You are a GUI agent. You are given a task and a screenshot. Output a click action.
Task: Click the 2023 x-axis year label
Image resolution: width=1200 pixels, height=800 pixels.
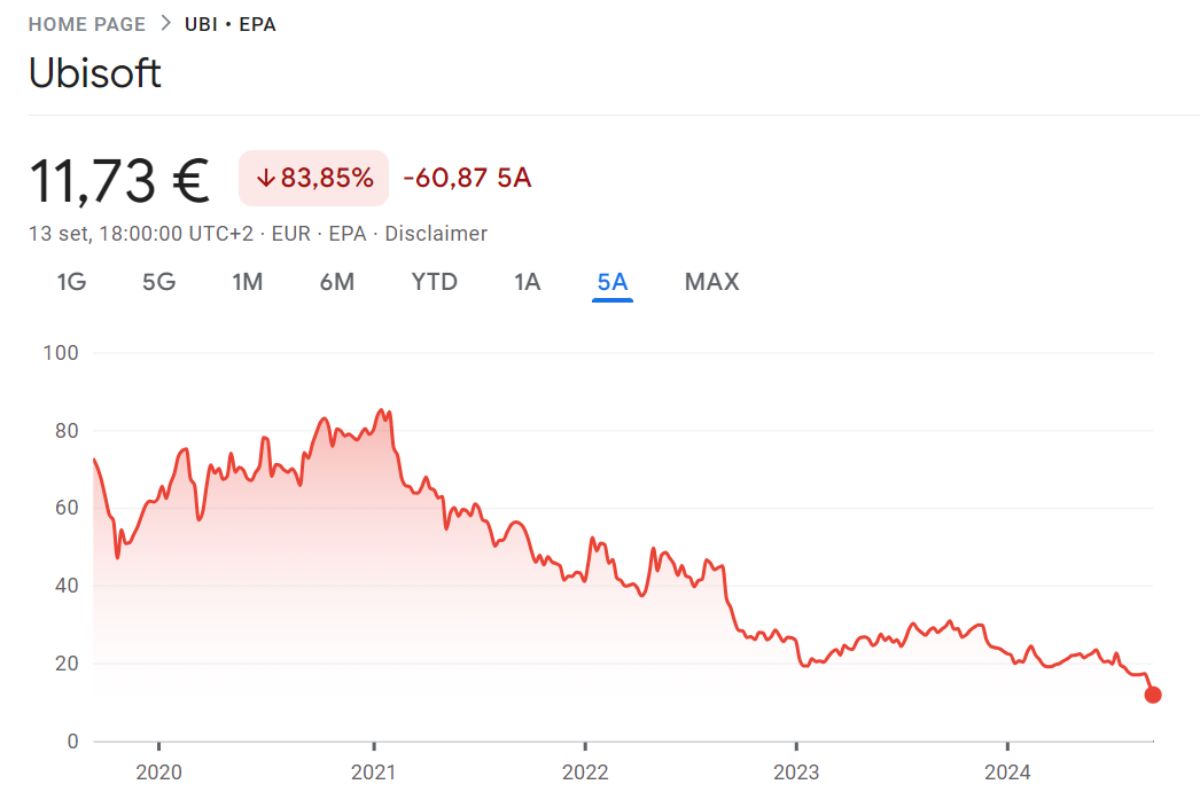click(x=796, y=772)
